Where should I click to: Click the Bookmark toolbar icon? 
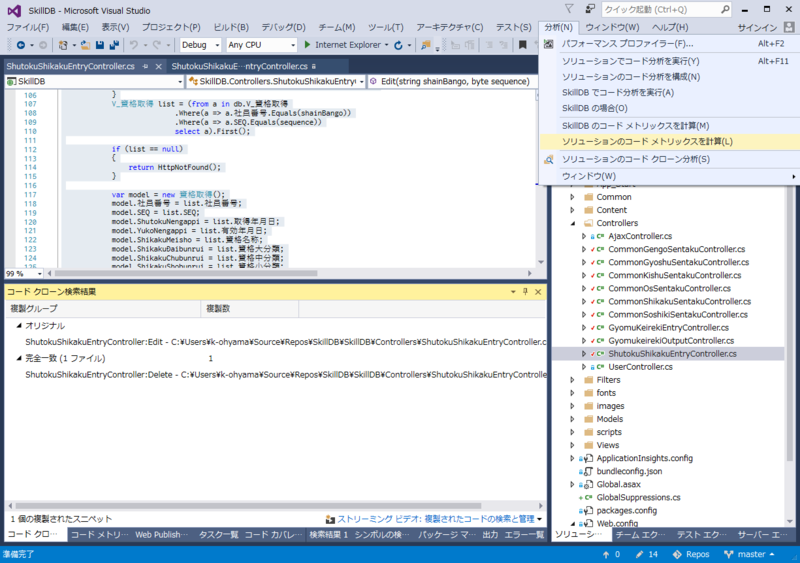pos(522,45)
